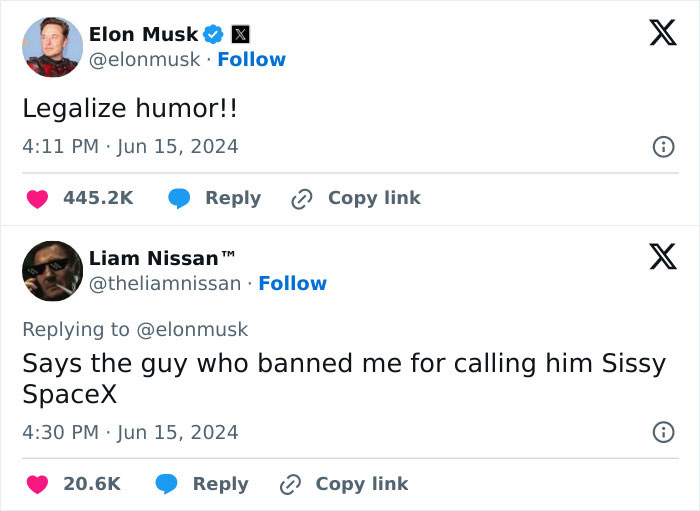700x511 pixels.
Task: Click the X logo on Liam Nissan's tweet
Action: click(x=663, y=257)
